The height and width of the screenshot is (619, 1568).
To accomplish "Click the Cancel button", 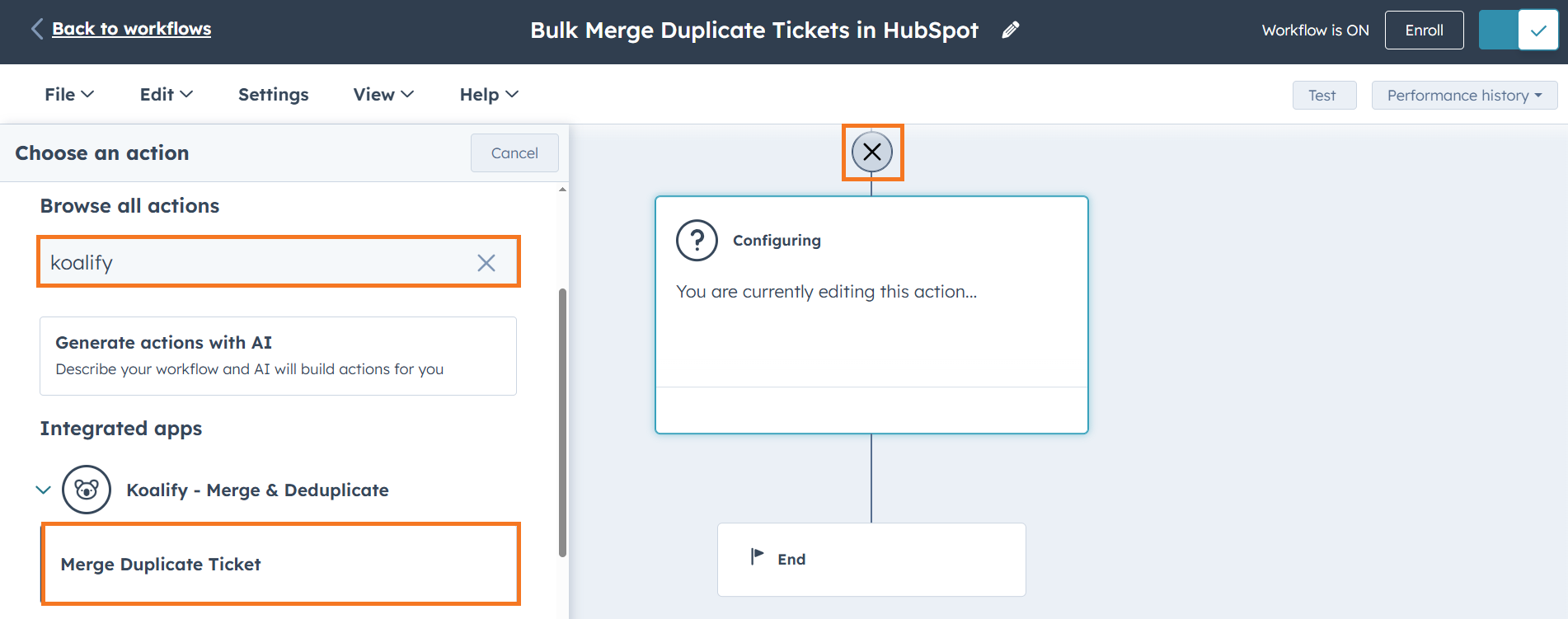I will click(514, 153).
